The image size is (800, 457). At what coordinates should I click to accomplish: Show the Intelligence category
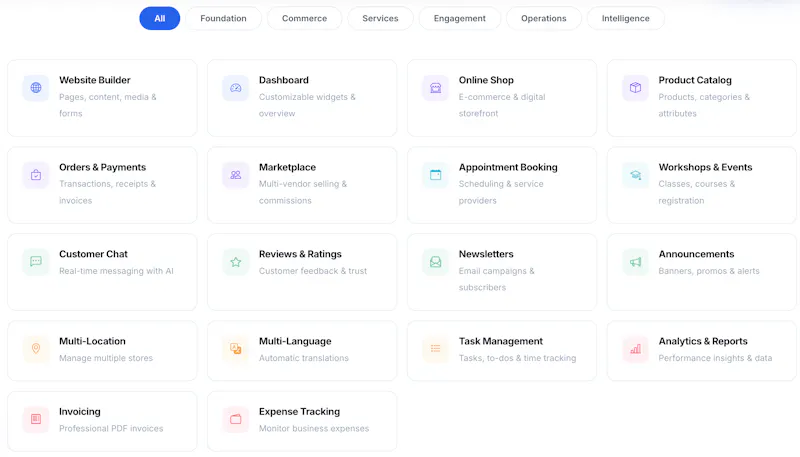tap(626, 18)
